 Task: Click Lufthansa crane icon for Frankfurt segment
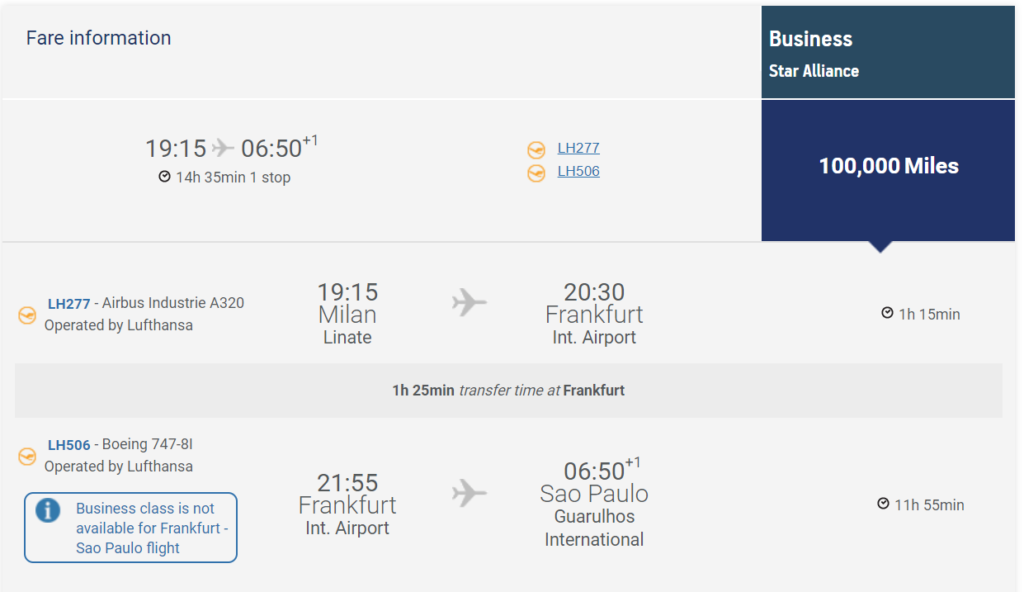[27, 456]
